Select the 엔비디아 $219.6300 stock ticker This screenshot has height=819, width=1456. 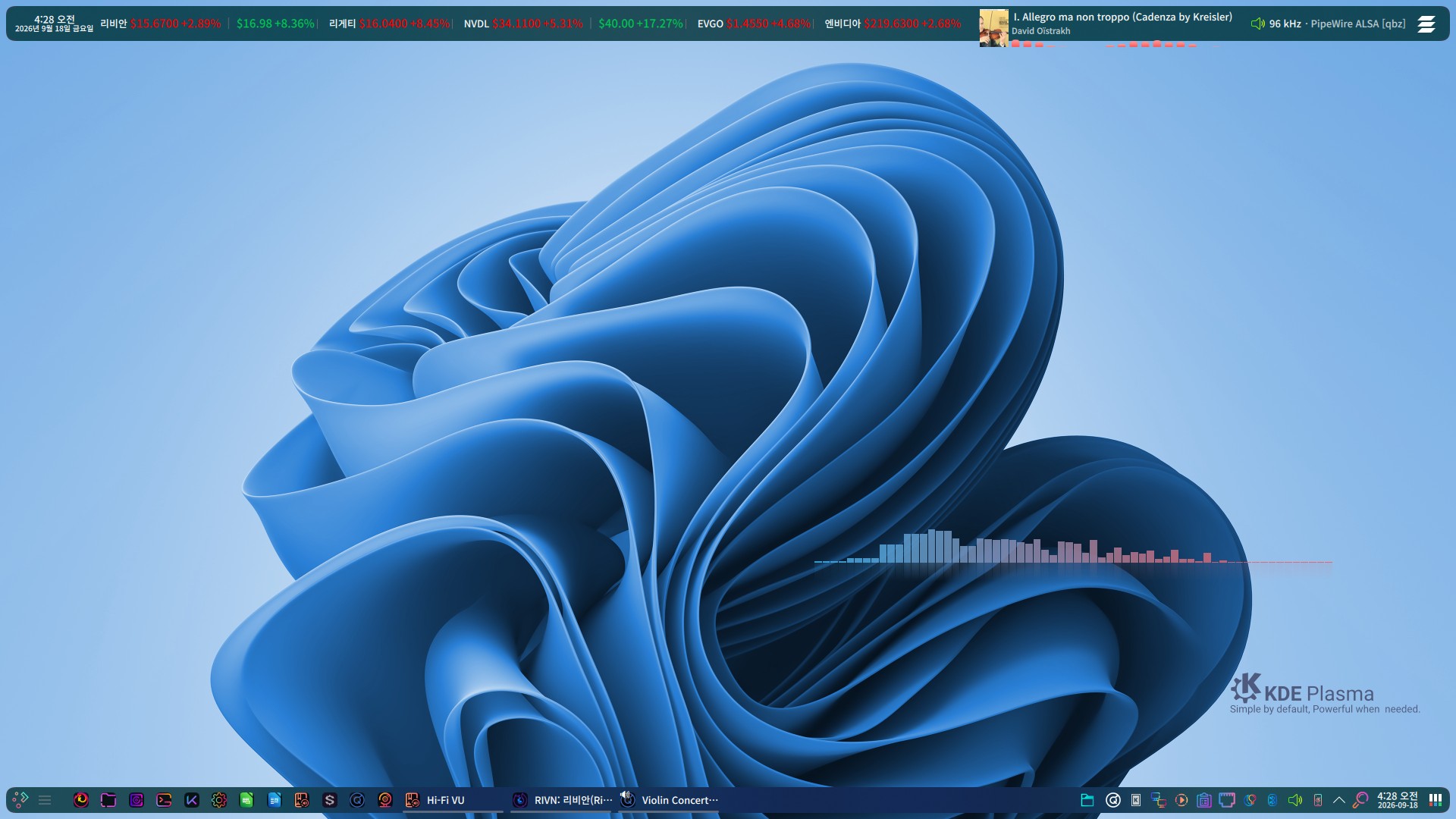893,24
